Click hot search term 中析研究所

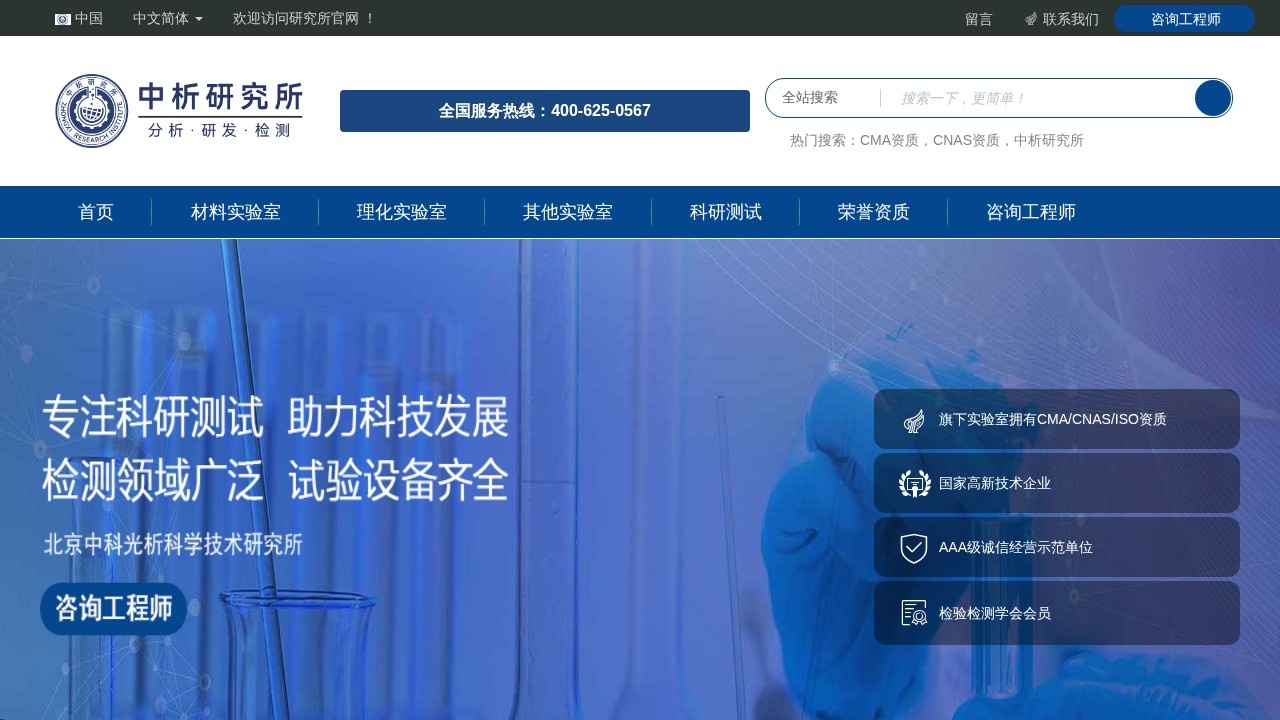pyautogui.click(x=1049, y=140)
